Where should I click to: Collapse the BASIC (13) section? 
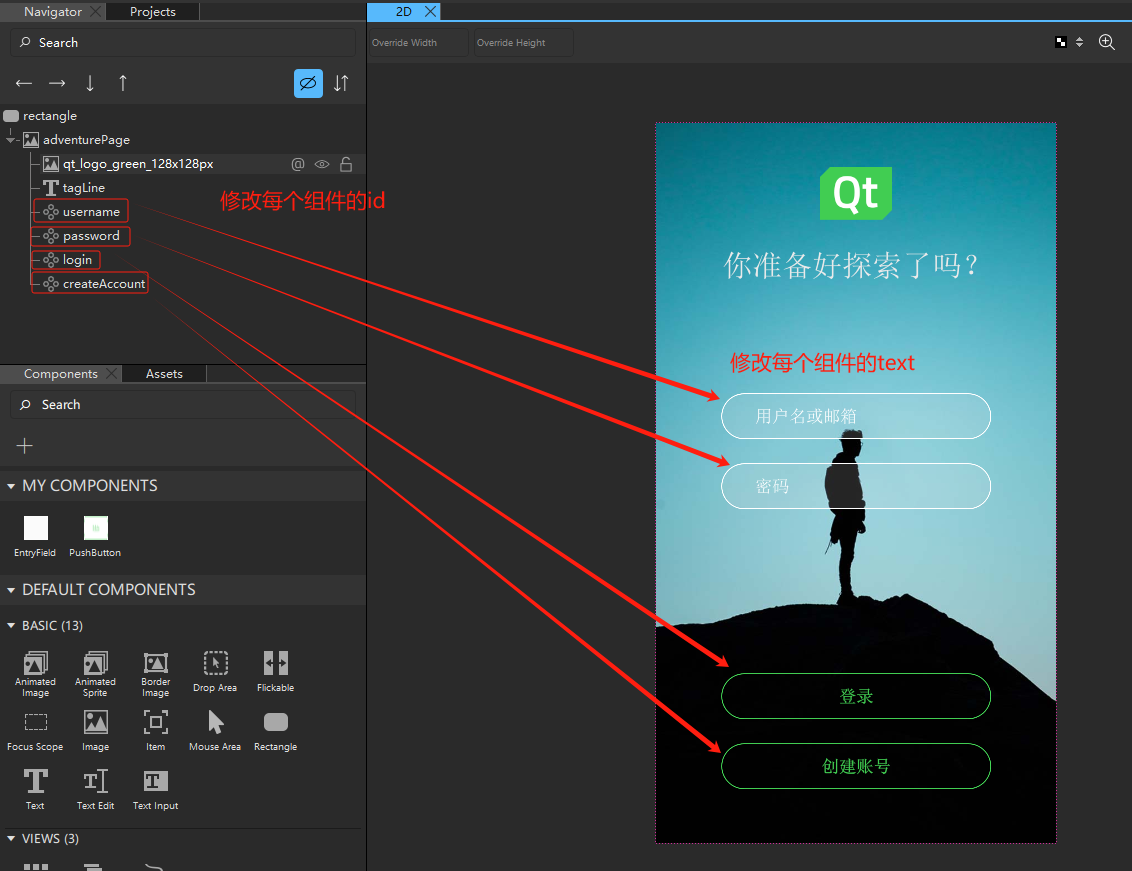11,625
